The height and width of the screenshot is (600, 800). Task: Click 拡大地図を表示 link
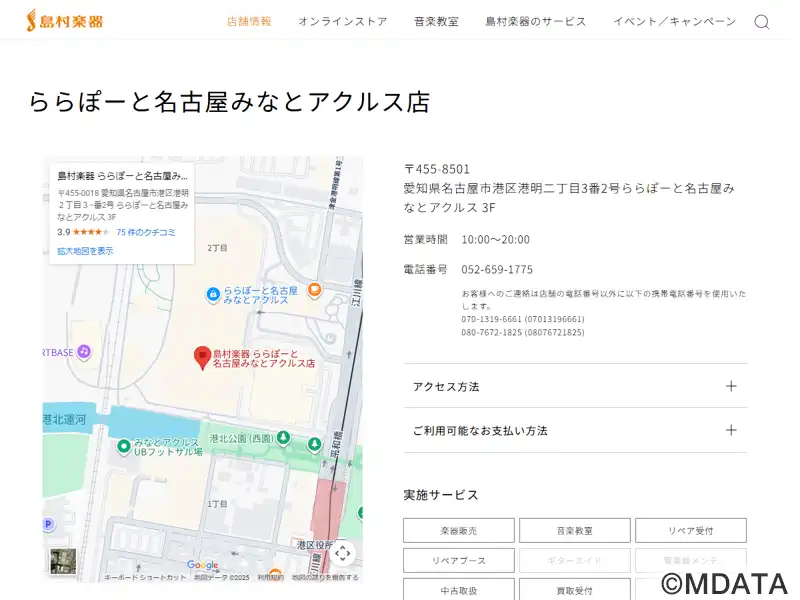coord(85,251)
